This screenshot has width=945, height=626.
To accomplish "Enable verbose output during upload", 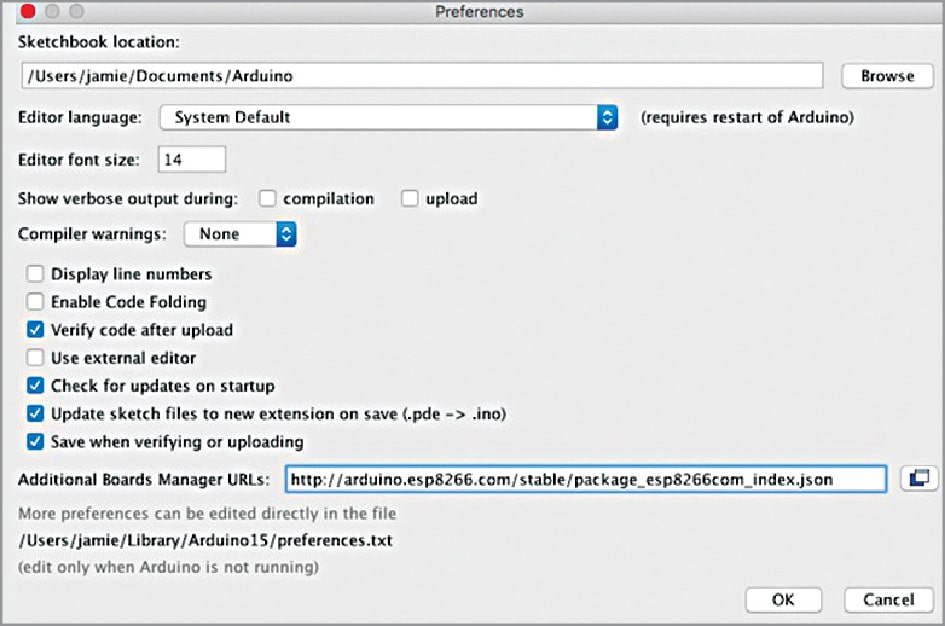I will tap(409, 199).
